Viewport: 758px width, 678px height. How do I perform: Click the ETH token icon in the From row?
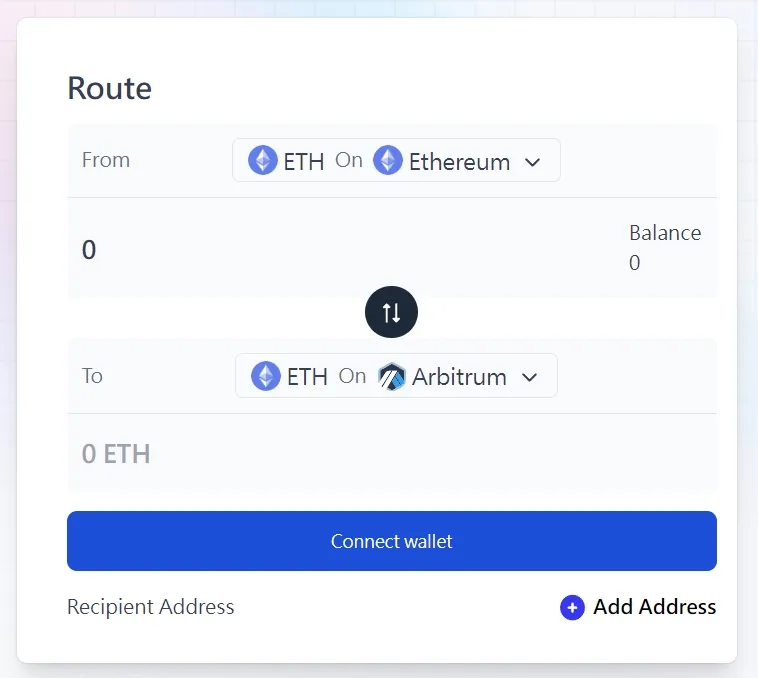[x=263, y=161]
